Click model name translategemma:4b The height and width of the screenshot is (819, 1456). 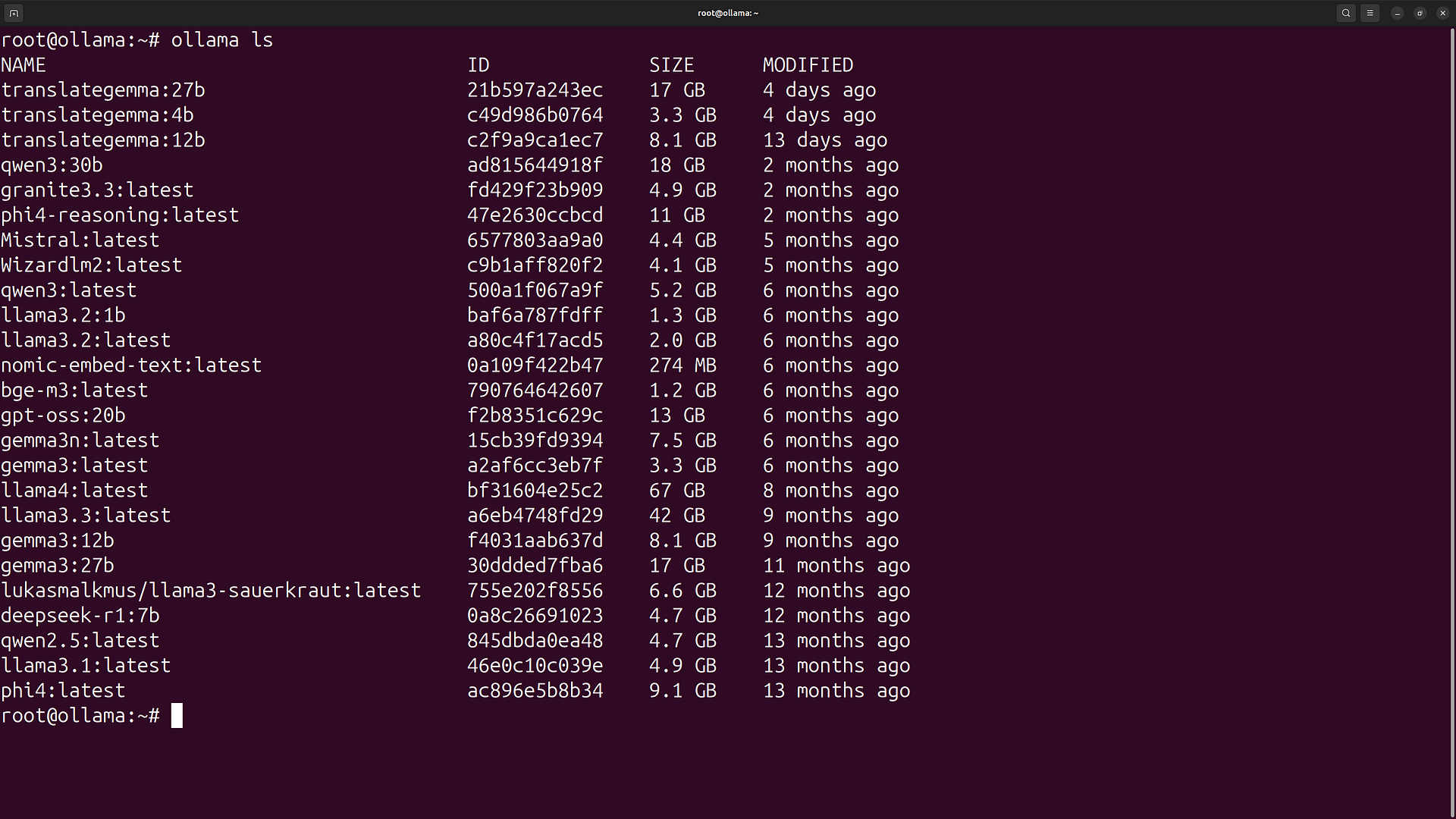click(97, 115)
